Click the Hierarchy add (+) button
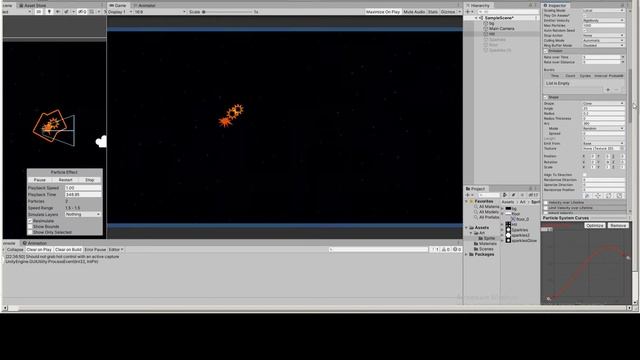The width and height of the screenshot is (640, 360). 468,12
